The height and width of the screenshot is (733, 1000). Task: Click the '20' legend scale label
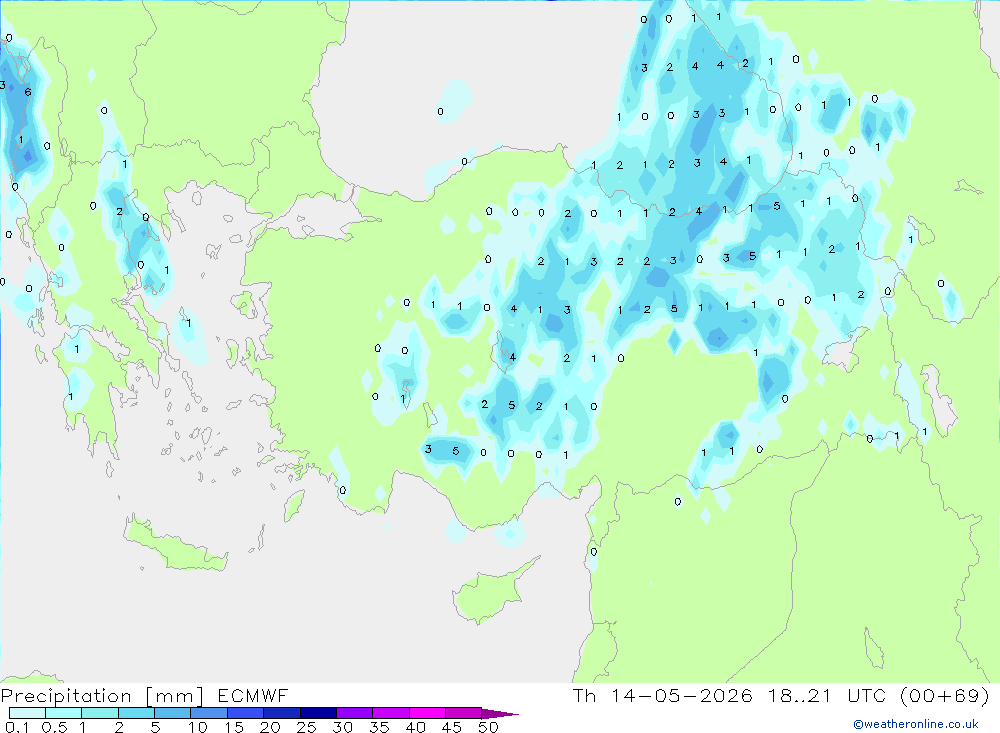[x=270, y=727]
